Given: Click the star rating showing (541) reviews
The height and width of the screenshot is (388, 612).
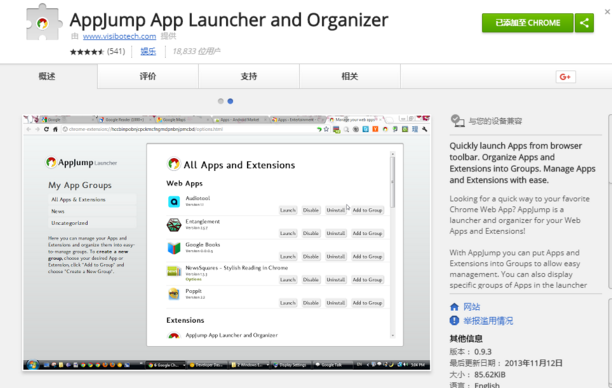Looking at the screenshot, I should pos(98,51).
